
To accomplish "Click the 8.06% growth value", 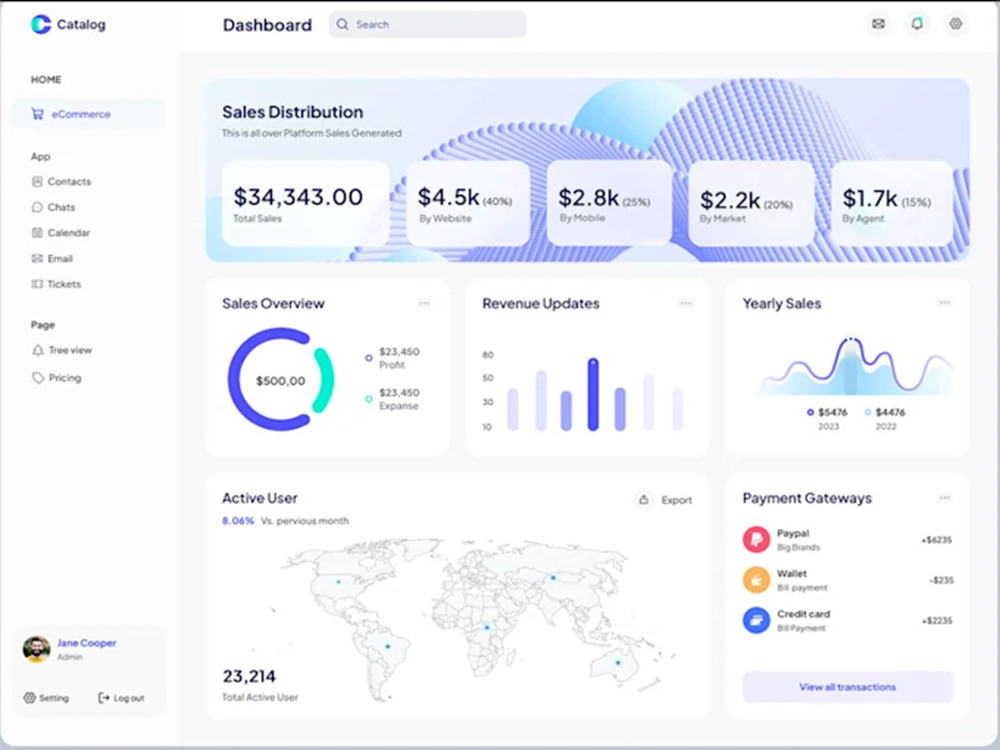I will tap(238, 520).
